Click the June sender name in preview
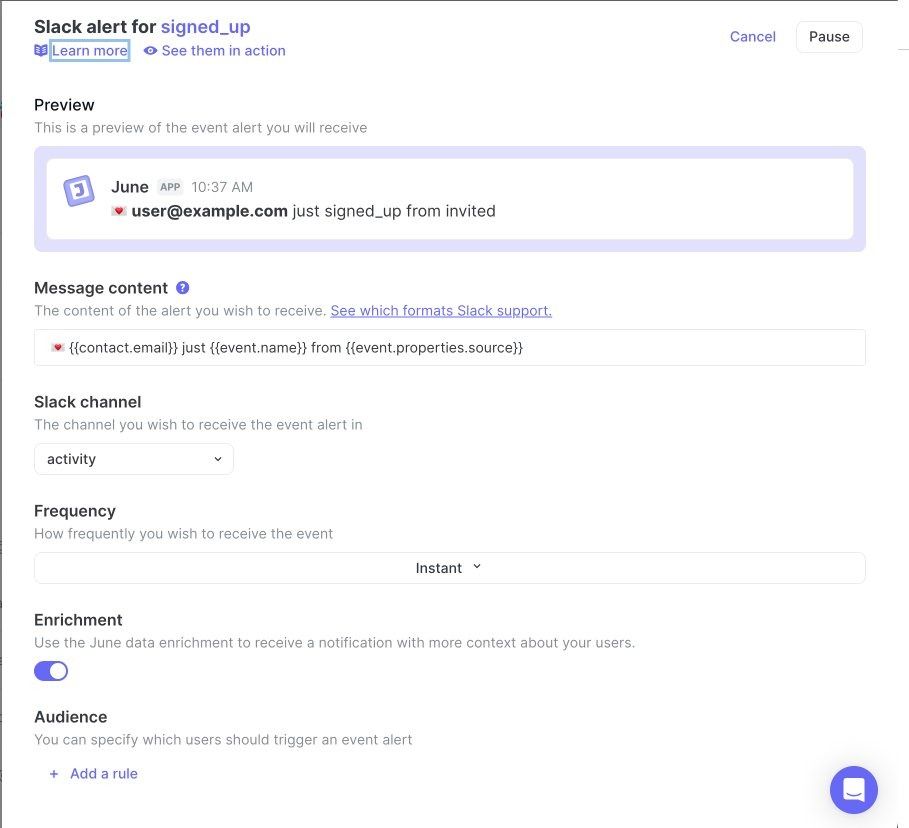The width and height of the screenshot is (909, 828). point(130,187)
